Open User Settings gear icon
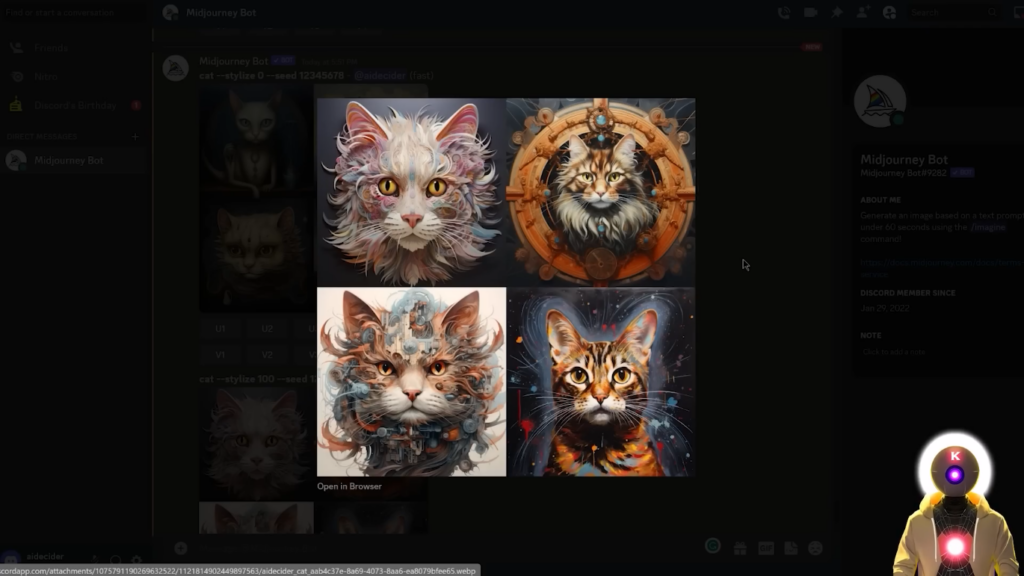Image resolution: width=1024 pixels, height=576 pixels. click(x=136, y=560)
